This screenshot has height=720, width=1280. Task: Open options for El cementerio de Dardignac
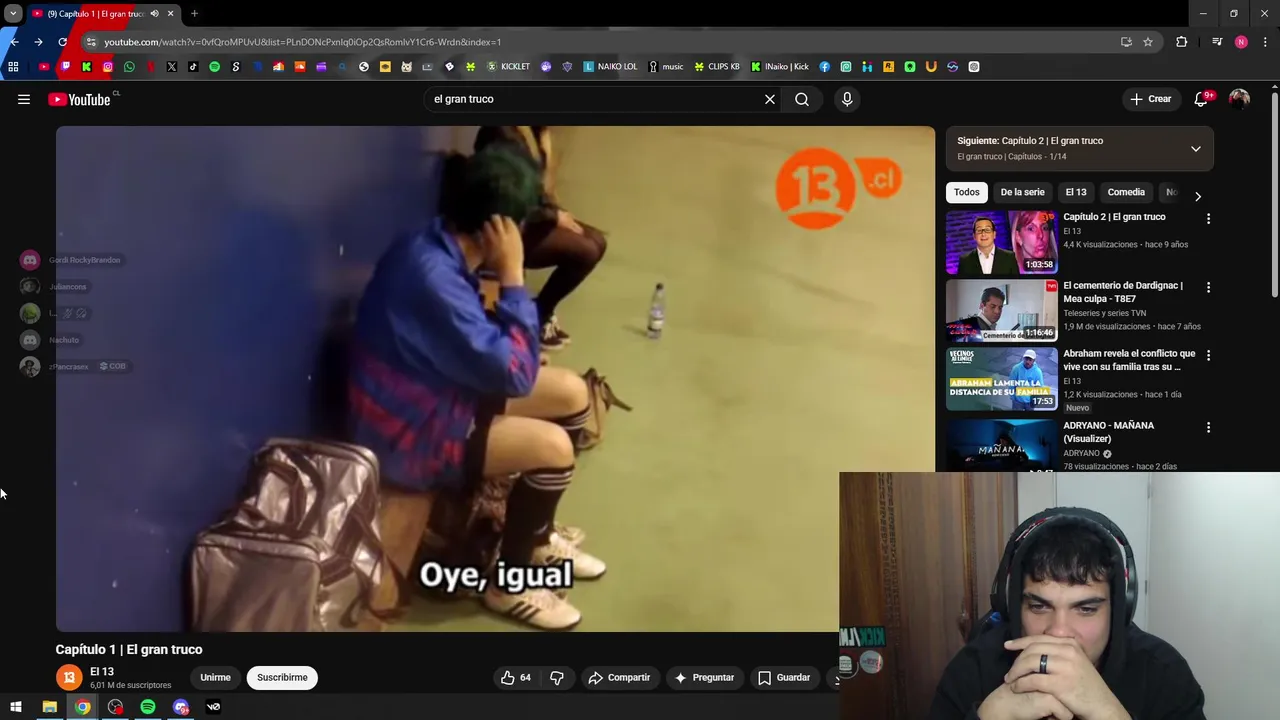pyautogui.click(x=1208, y=288)
